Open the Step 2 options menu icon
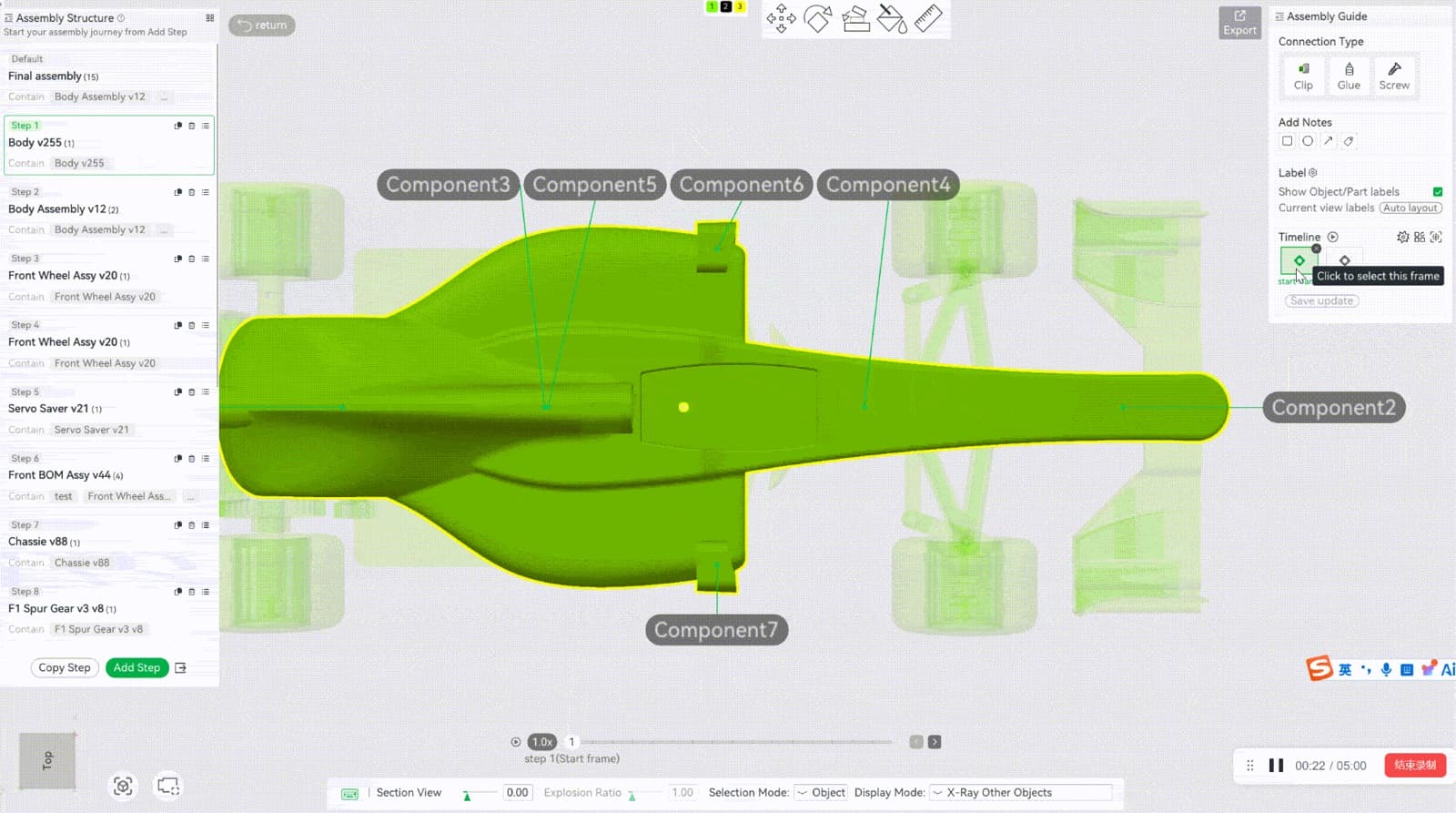This screenshot has width=1456, height=813. (206, 192)
